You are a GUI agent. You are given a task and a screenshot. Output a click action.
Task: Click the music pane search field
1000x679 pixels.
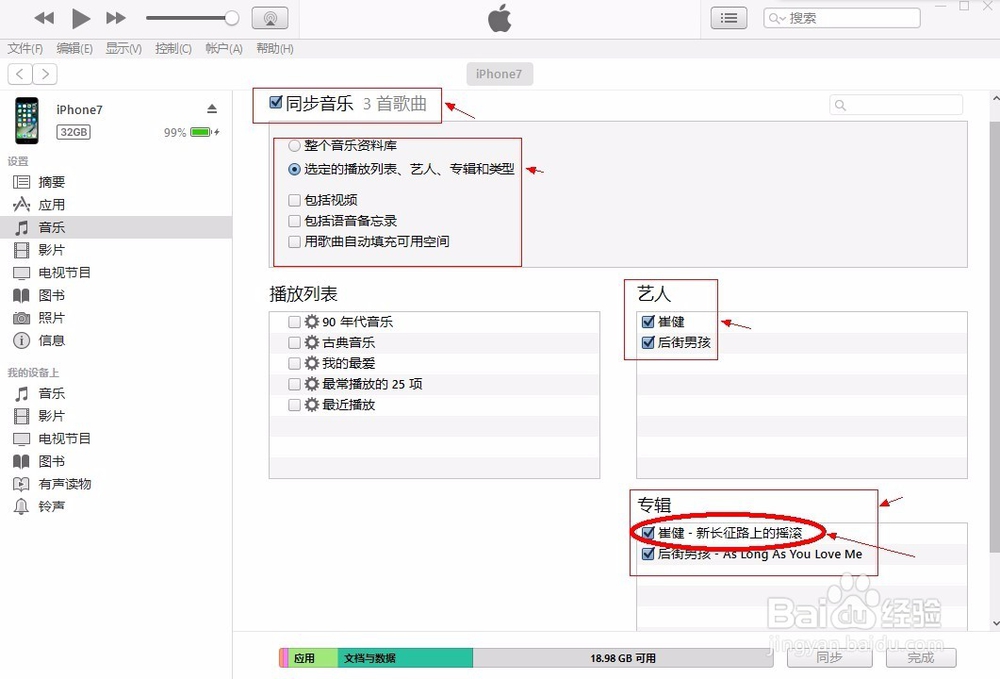click(x=896, y=105)
